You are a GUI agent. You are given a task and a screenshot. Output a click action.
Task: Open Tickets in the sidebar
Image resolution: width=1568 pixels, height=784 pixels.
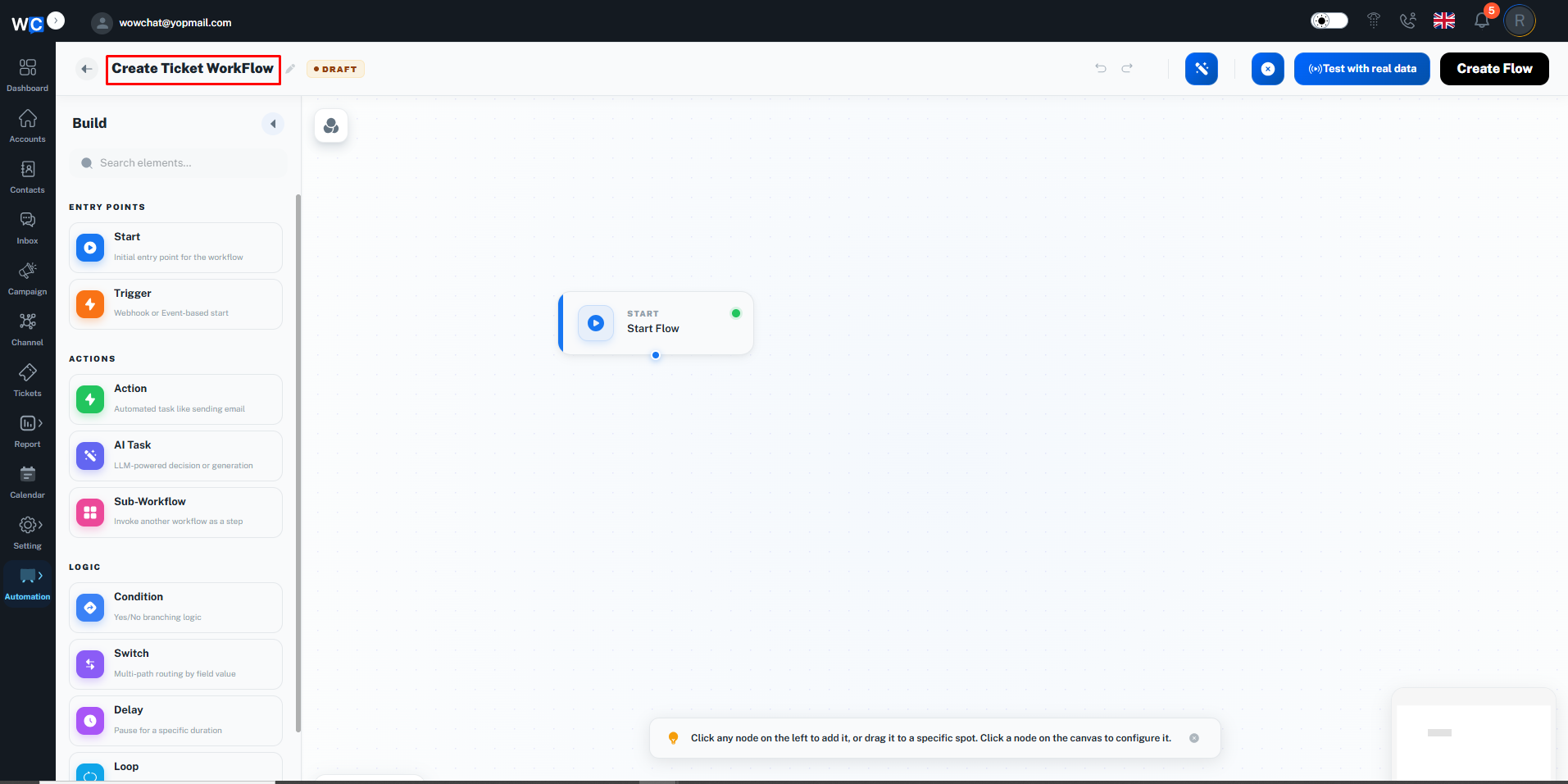click(27, 380)
